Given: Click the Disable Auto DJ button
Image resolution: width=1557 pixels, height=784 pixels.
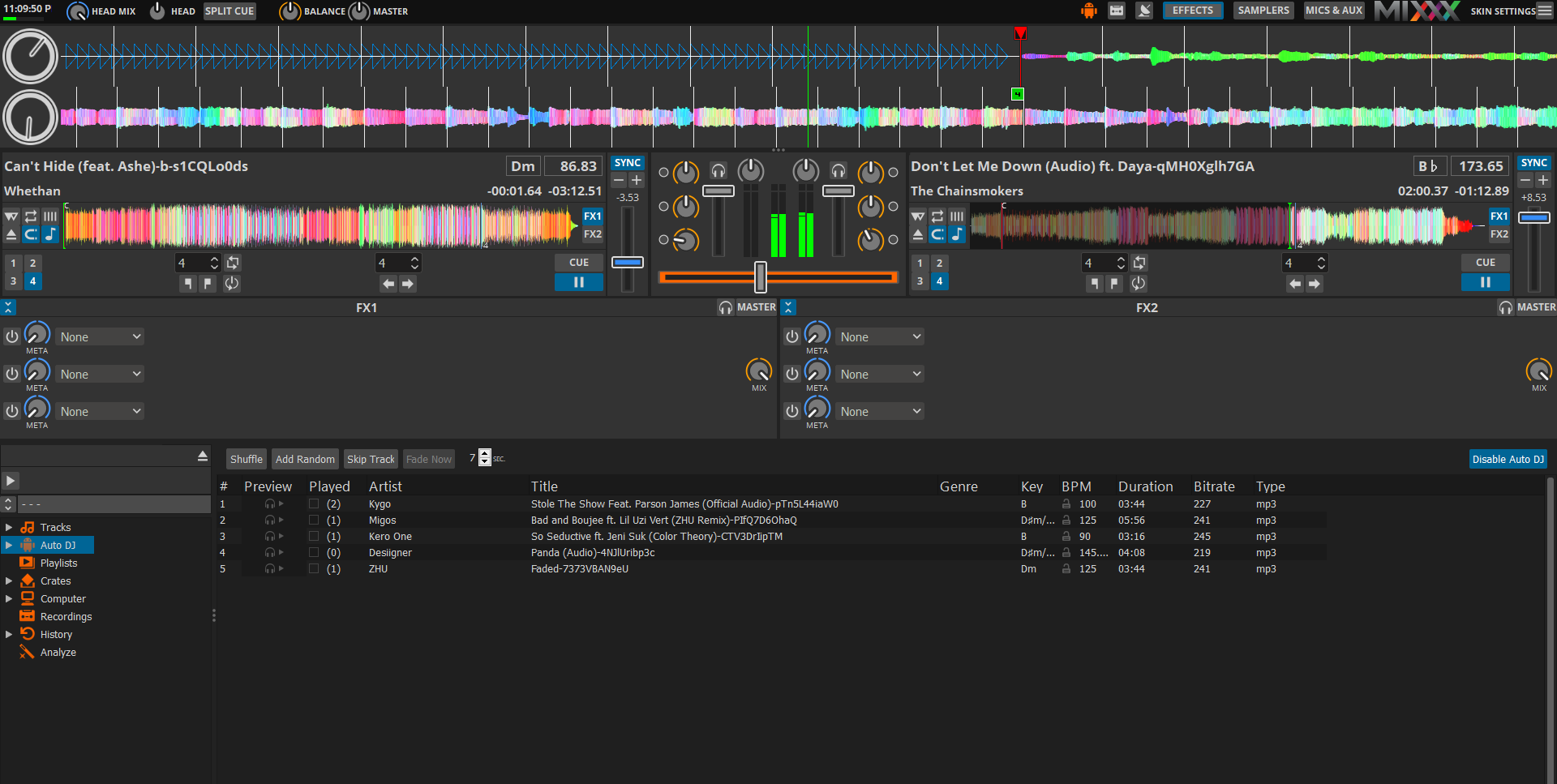Looking at the screenshot, I should click(x=1508, y=459).
